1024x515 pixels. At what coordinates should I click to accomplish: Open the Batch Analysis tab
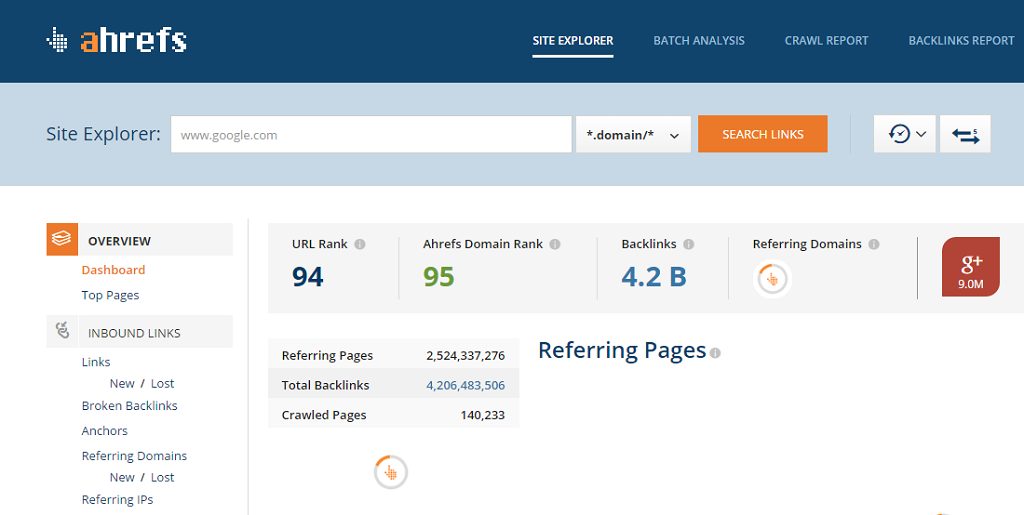pos(699,40)
